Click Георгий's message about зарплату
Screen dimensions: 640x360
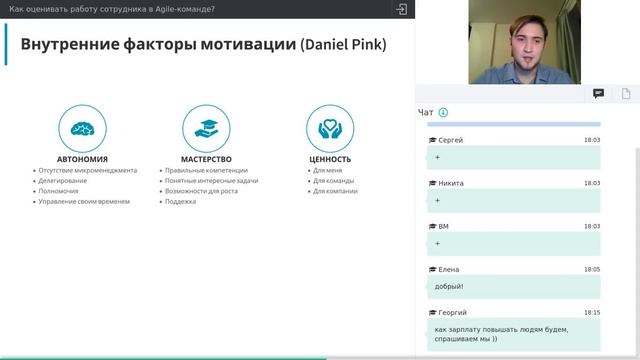coord(513,334)
